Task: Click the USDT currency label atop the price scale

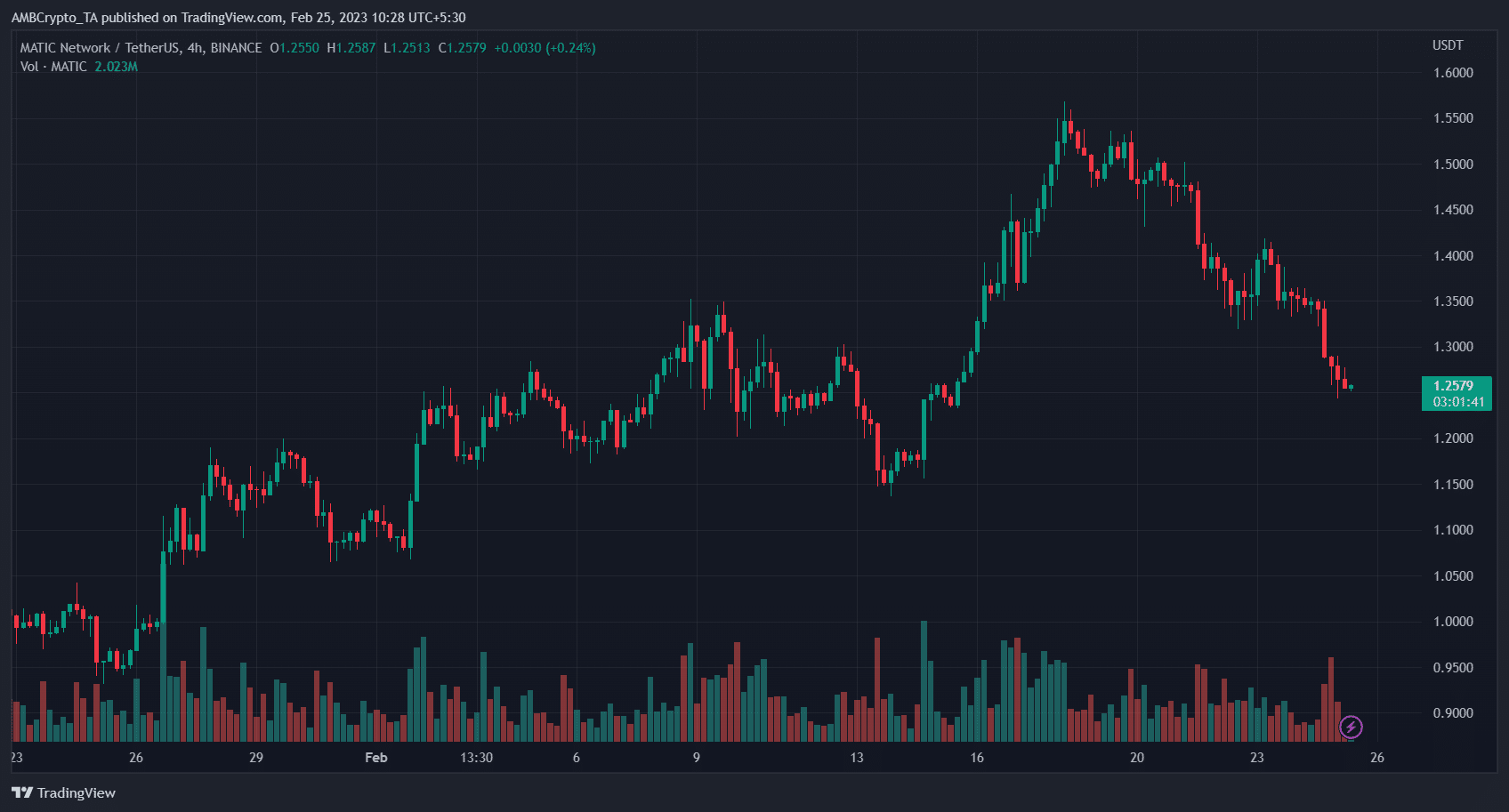Action: [1448, 45]
